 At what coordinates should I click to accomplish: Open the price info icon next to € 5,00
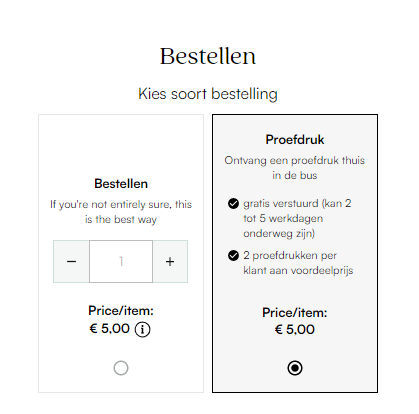coord(142,329)
